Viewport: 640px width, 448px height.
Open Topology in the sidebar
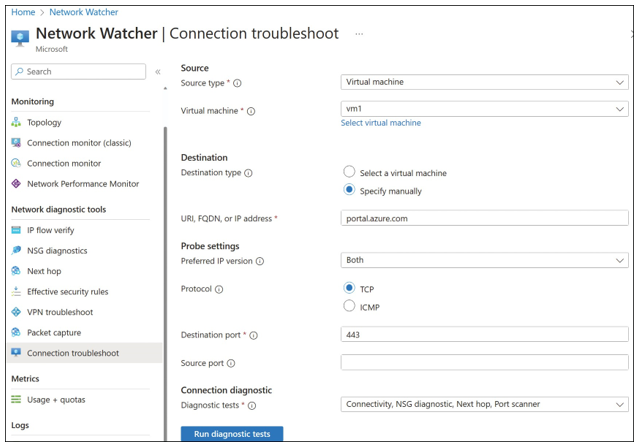[x=44, y=122]
